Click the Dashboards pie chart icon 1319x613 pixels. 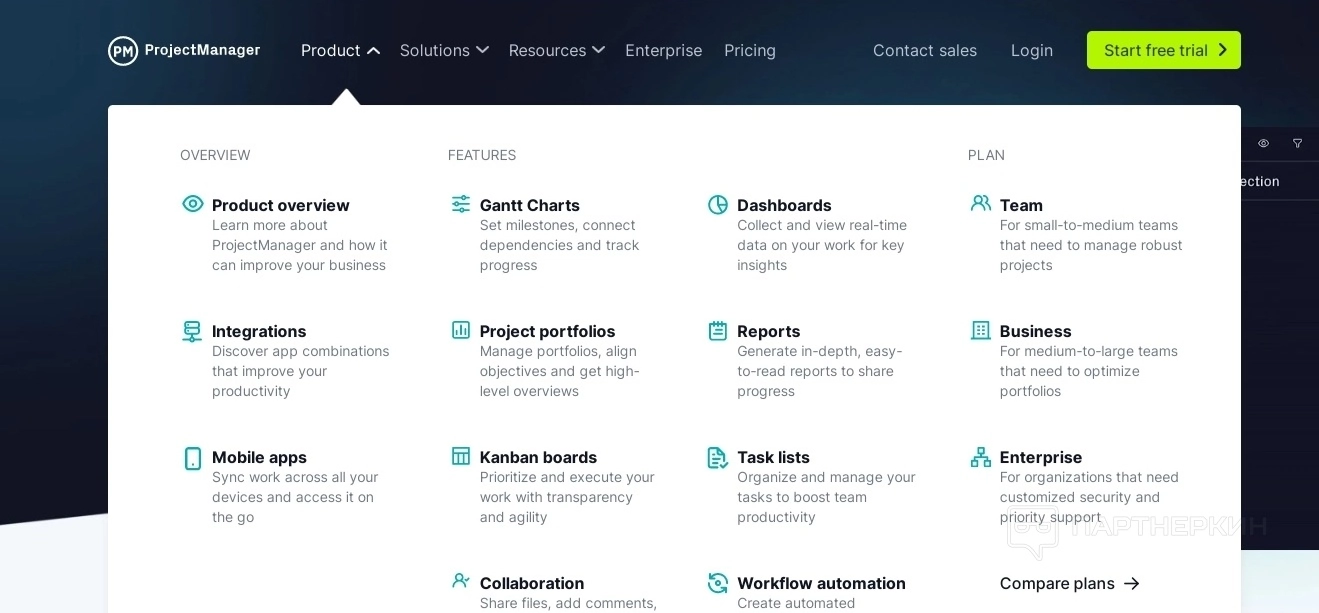tap(718, 204)
